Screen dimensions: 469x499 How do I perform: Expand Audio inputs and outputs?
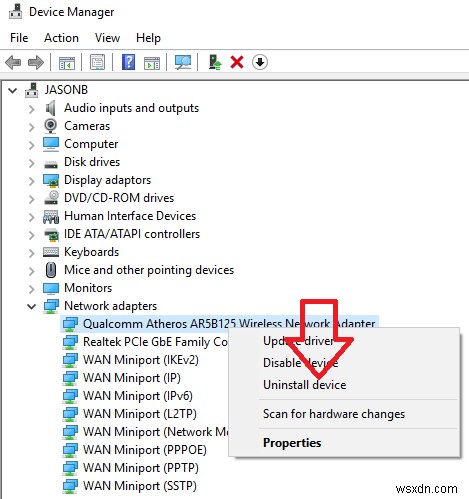click(x=32, y=109)
